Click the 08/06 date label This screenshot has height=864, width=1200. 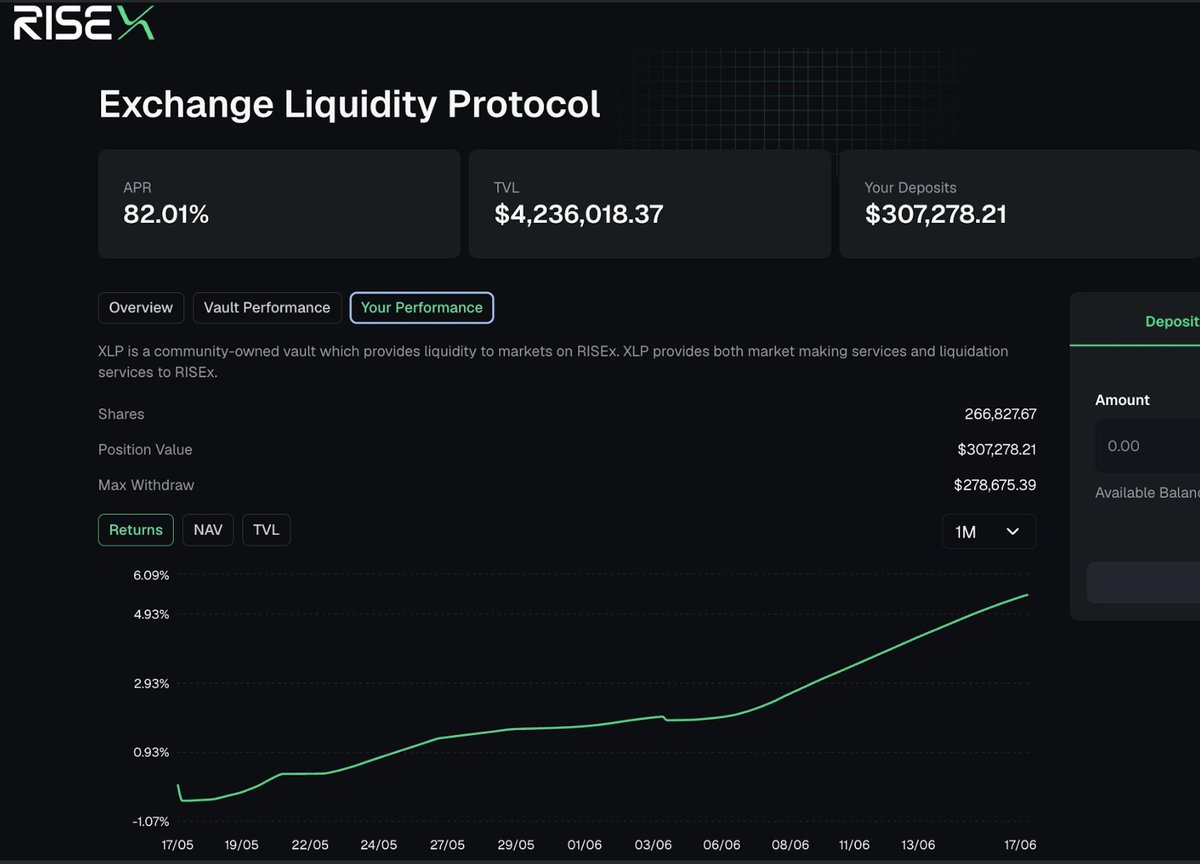[790, 845]
